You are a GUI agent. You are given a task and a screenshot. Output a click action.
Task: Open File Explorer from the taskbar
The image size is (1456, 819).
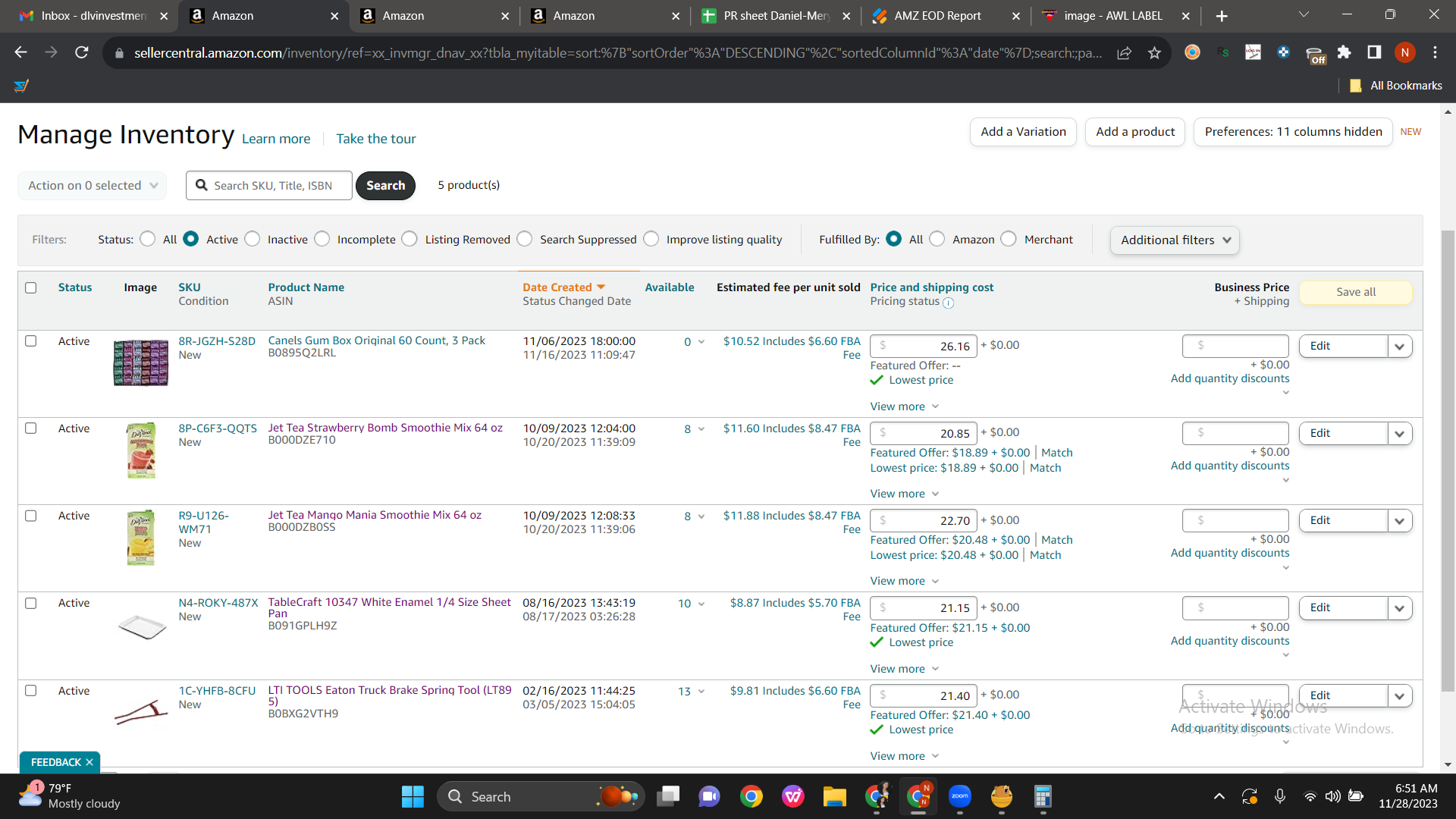835,797
